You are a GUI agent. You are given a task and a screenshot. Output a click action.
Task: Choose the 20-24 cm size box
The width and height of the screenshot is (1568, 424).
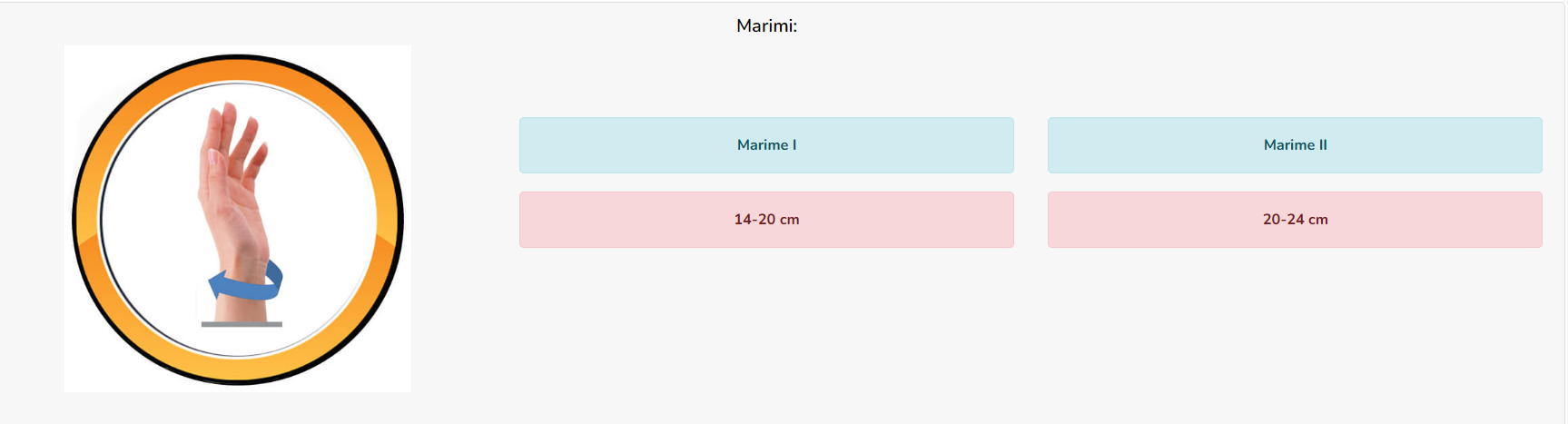[1295, 220]
